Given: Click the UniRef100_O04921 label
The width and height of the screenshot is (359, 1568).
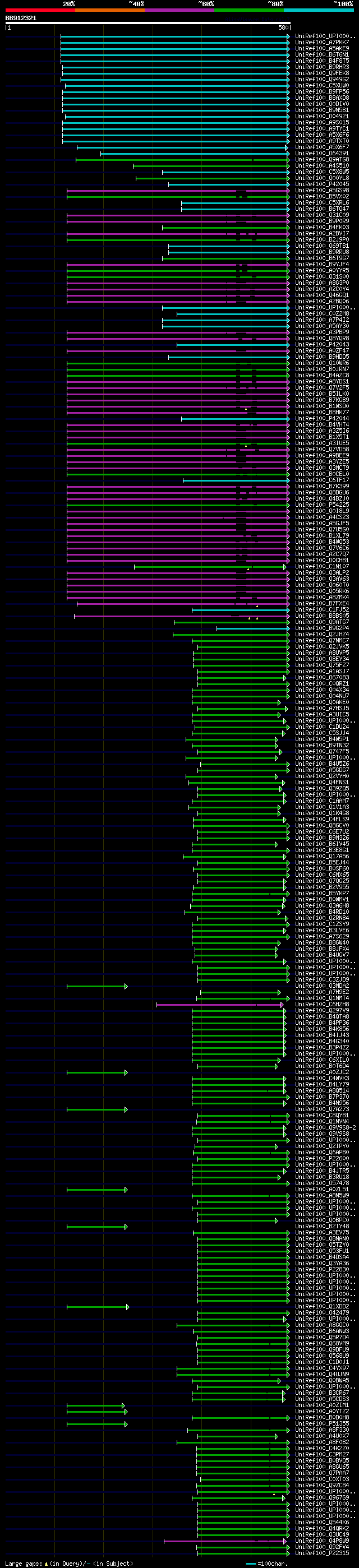Looking at the screenshot, I should point(323,116).
